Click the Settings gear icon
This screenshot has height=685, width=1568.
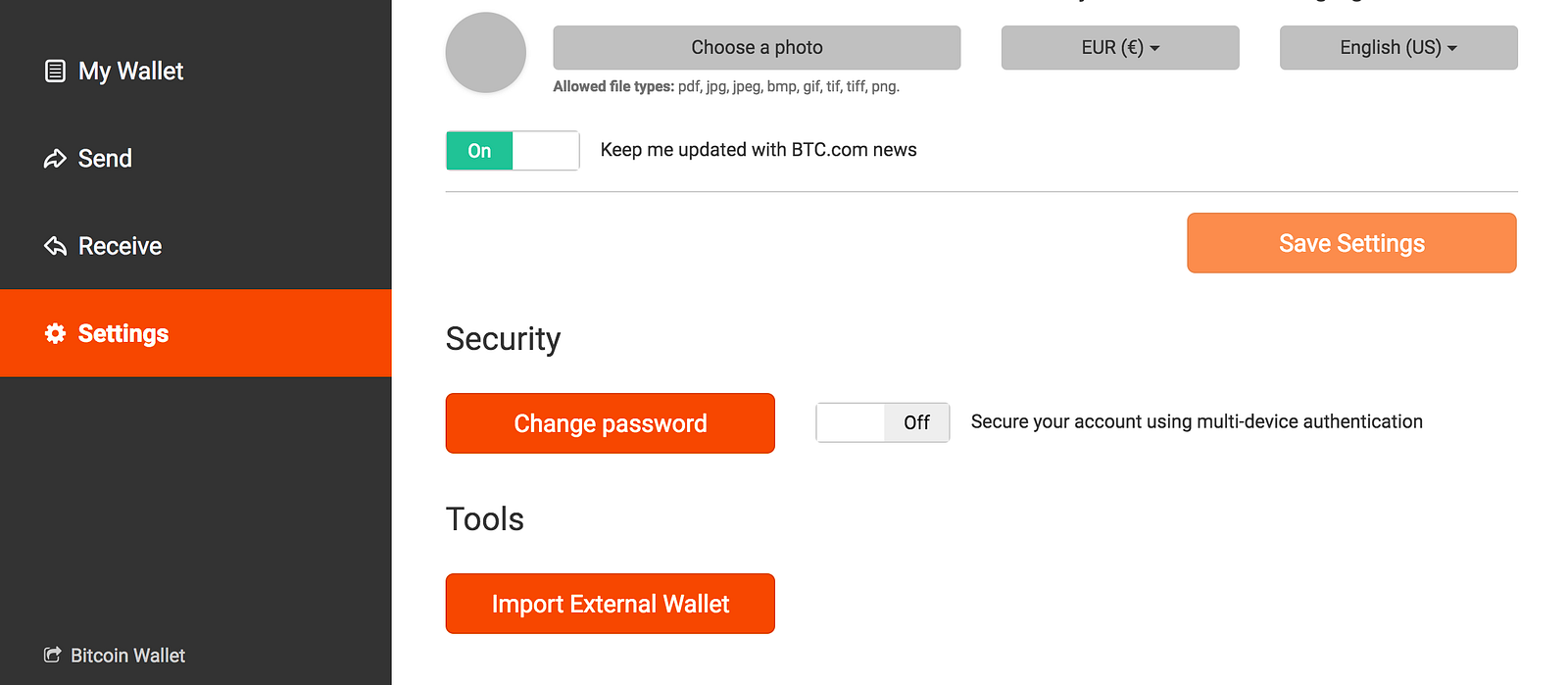55,333
